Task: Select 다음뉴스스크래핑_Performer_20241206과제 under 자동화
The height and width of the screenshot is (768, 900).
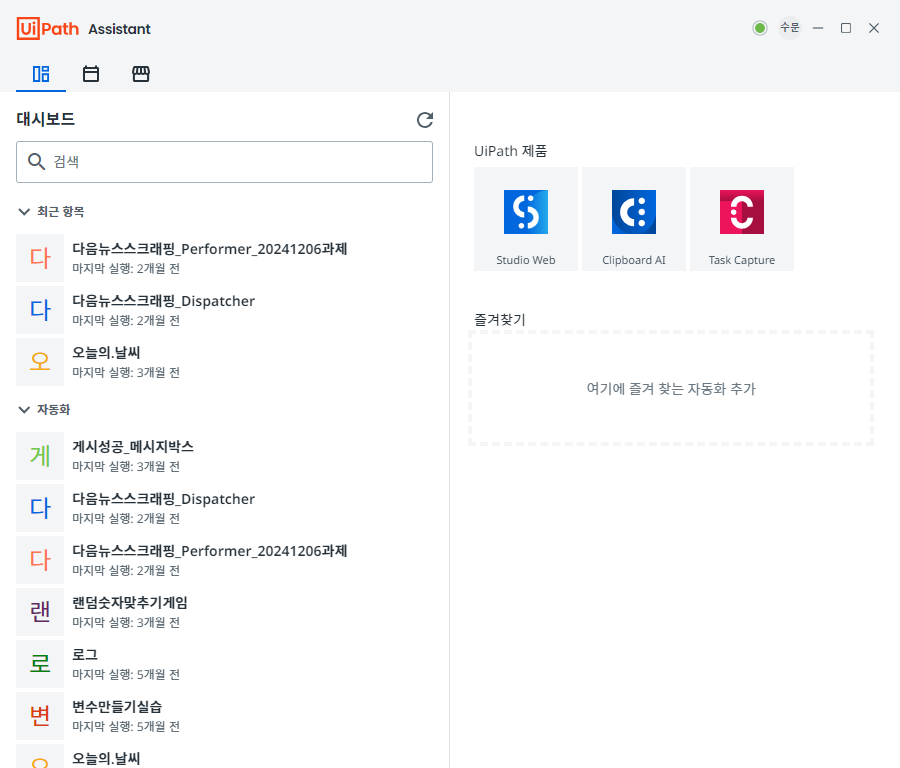Action: coord(210,551)
